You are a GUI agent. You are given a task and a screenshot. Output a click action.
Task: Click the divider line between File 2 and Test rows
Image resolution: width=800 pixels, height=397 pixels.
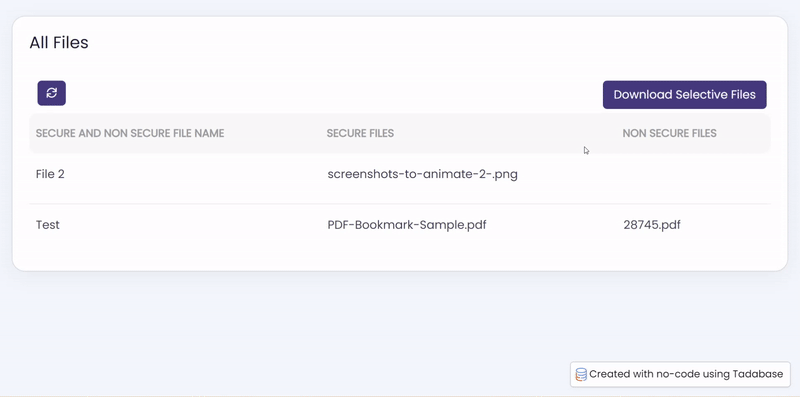(399, 204)
